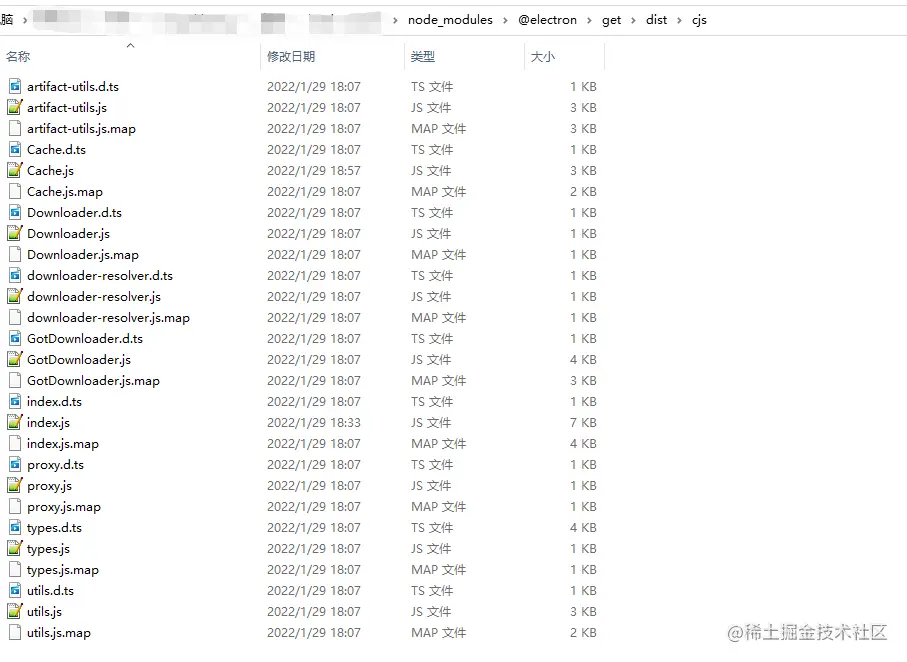Click the 7 KB size of index.js

click(583, 423)
